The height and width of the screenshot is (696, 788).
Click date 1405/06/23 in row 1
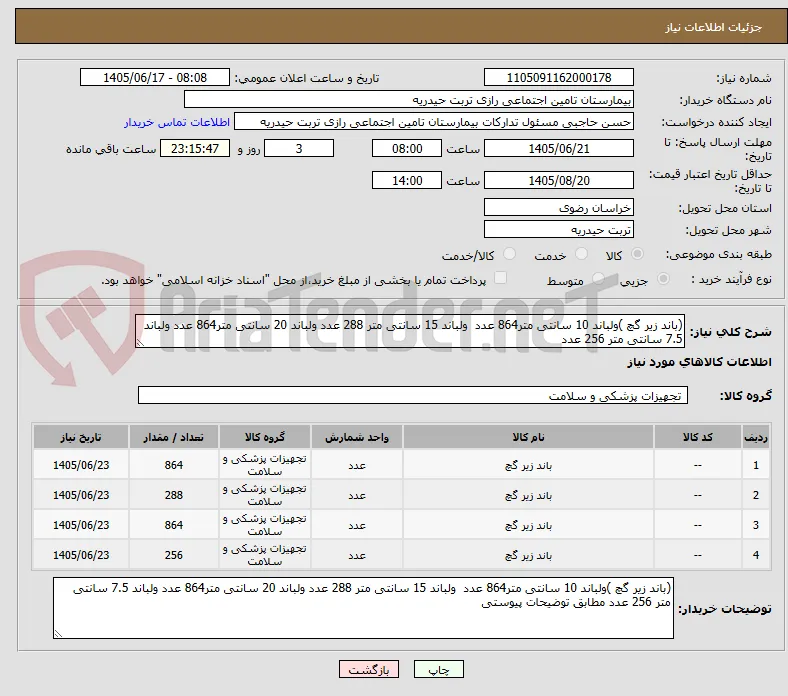pyautogui.click(x=81, y=465)
